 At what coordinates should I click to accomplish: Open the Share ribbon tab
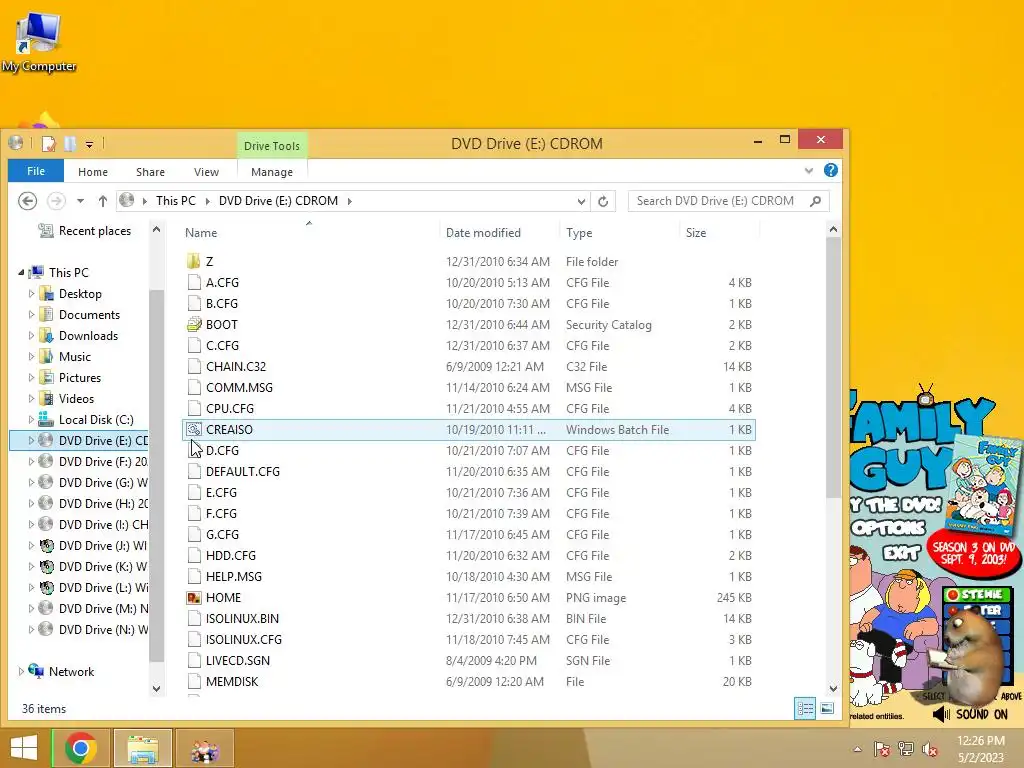click(x=150, y=172)
